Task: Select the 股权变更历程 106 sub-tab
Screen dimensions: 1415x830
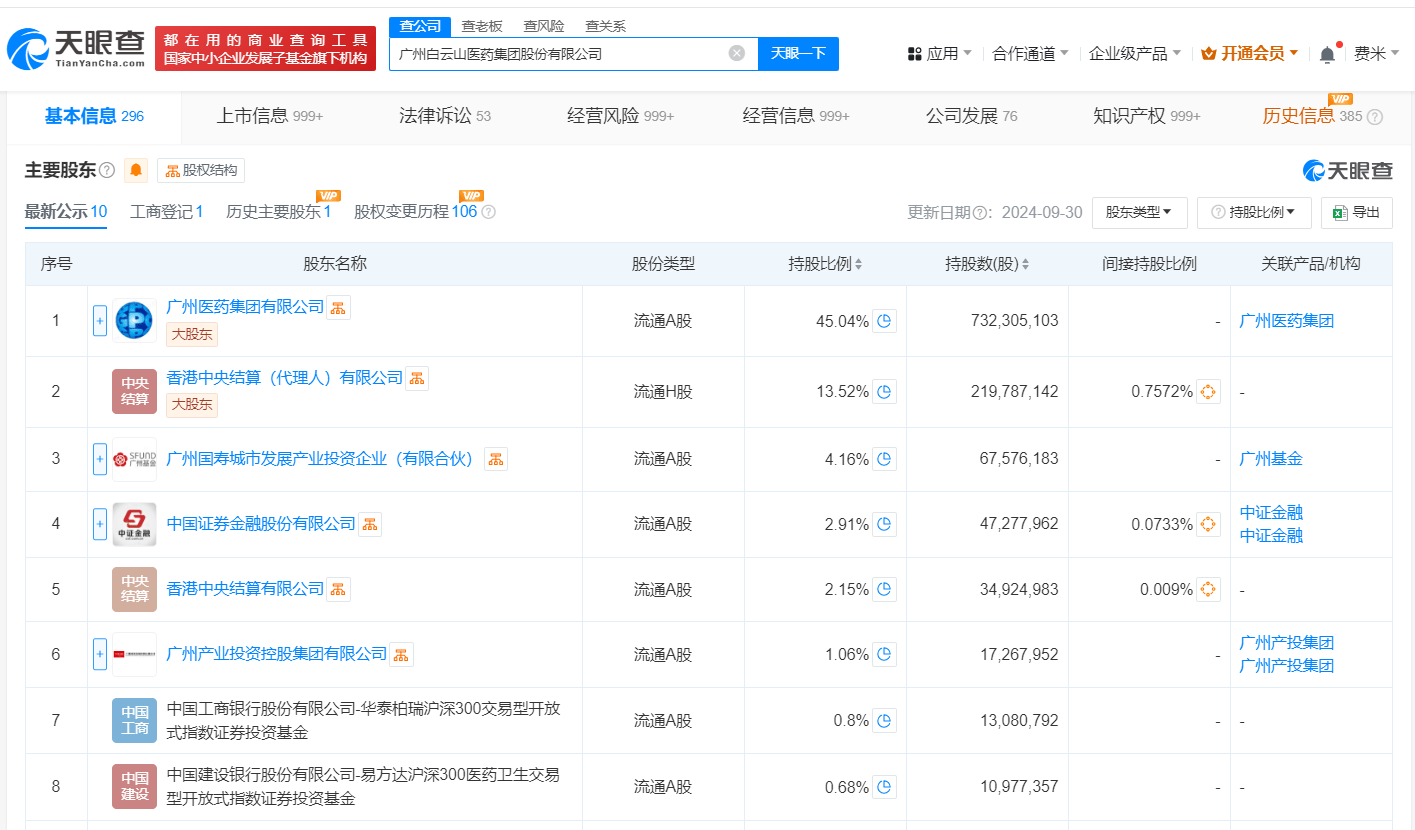Action: (415, 212)
